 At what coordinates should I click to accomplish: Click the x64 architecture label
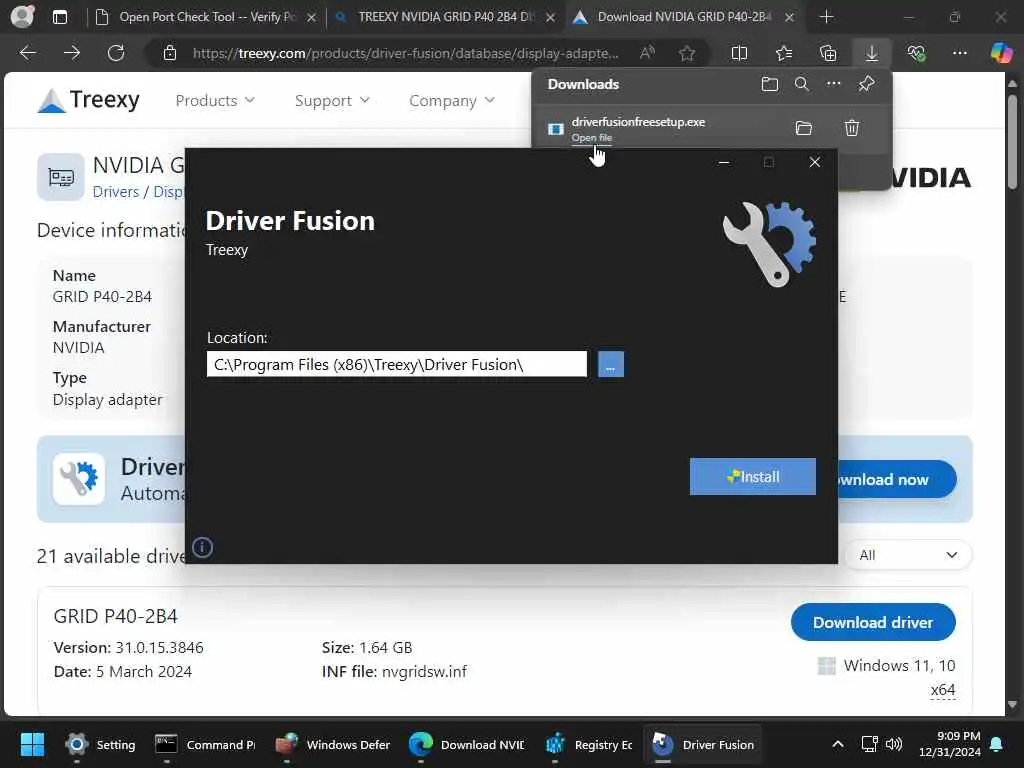click(x=942, y=690)
